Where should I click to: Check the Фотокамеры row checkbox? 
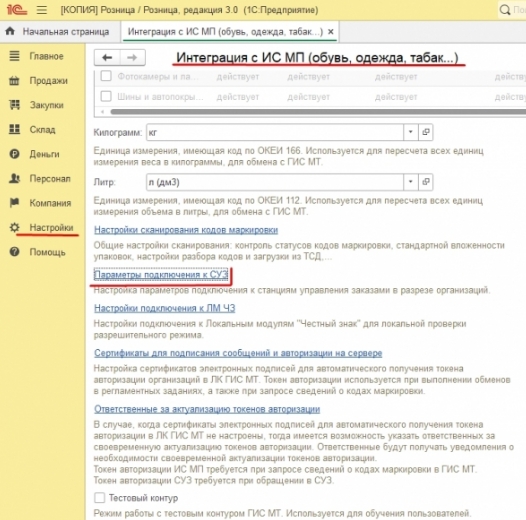(106, 76)
